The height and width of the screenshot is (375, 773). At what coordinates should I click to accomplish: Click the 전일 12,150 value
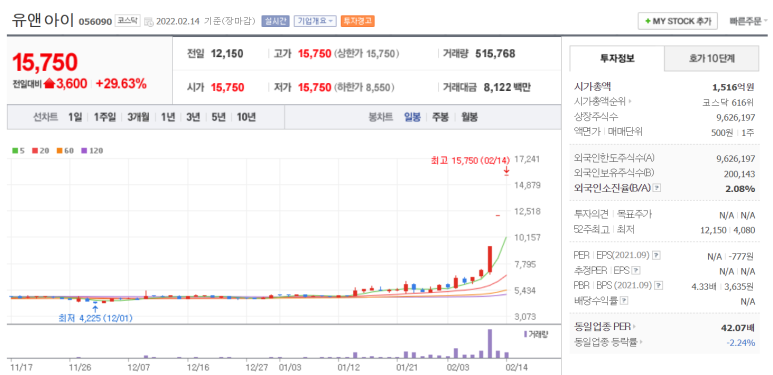point(227,54)
